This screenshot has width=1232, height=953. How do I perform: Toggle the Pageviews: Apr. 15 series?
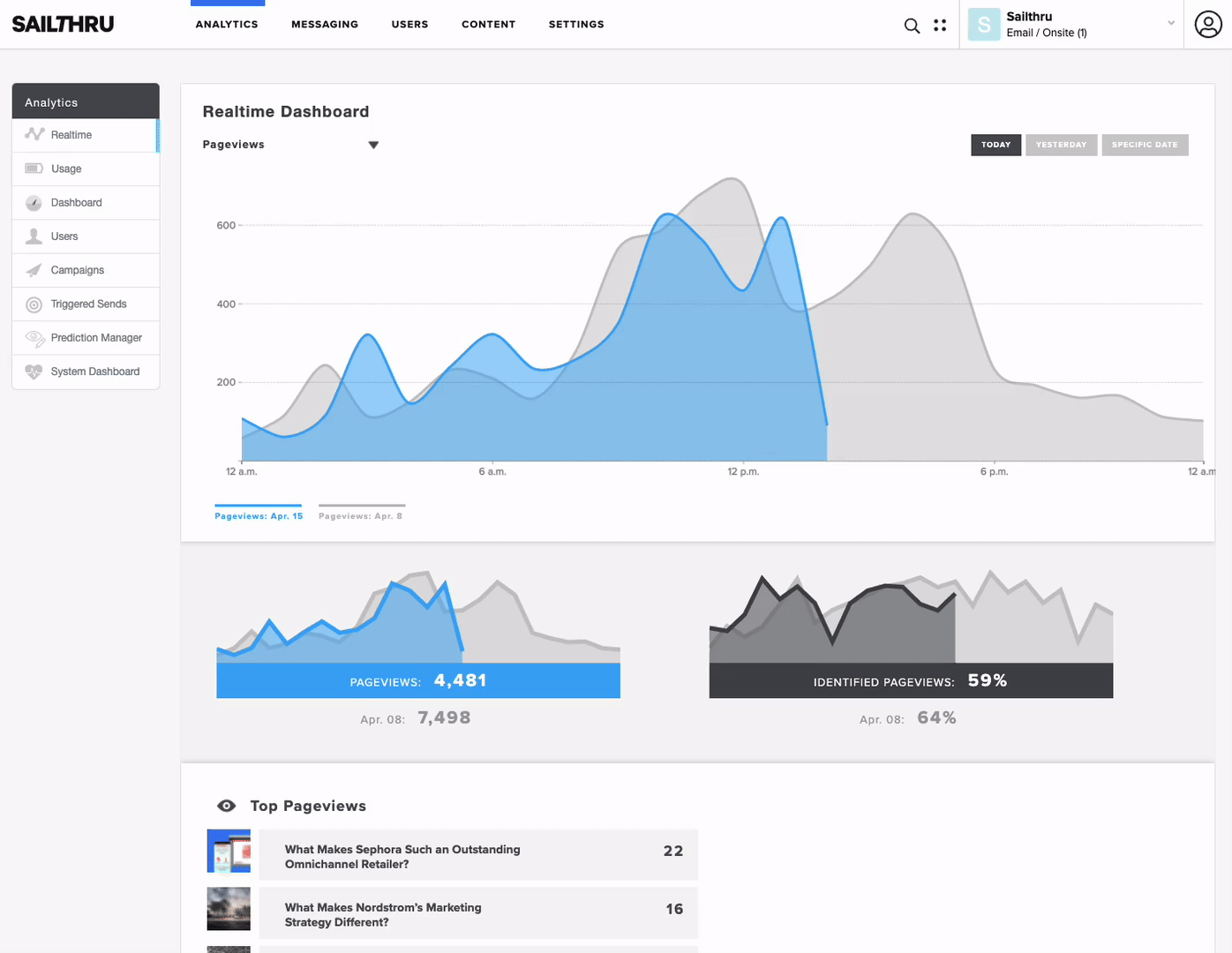(x=259, y=515)
